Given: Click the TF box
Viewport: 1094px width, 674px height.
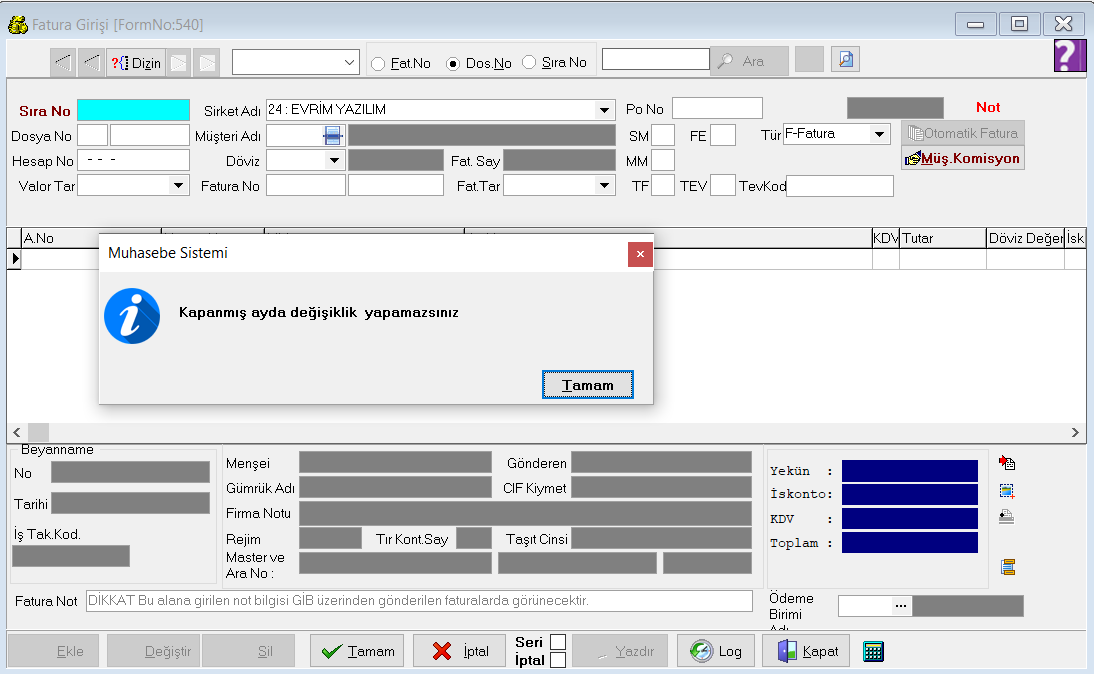Looking at the screenshot, I should tap(663, 186).
